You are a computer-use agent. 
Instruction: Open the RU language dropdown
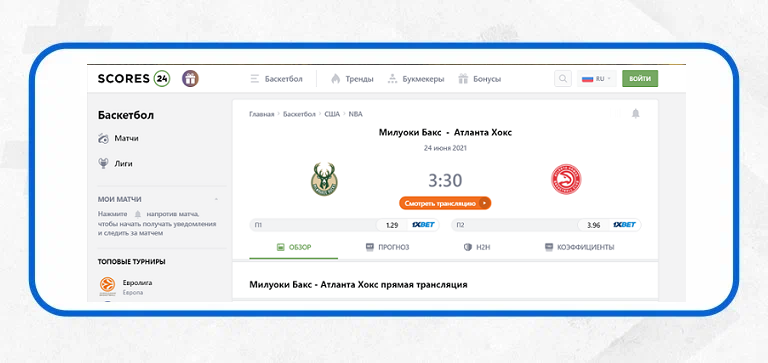(x=597, y=78)
